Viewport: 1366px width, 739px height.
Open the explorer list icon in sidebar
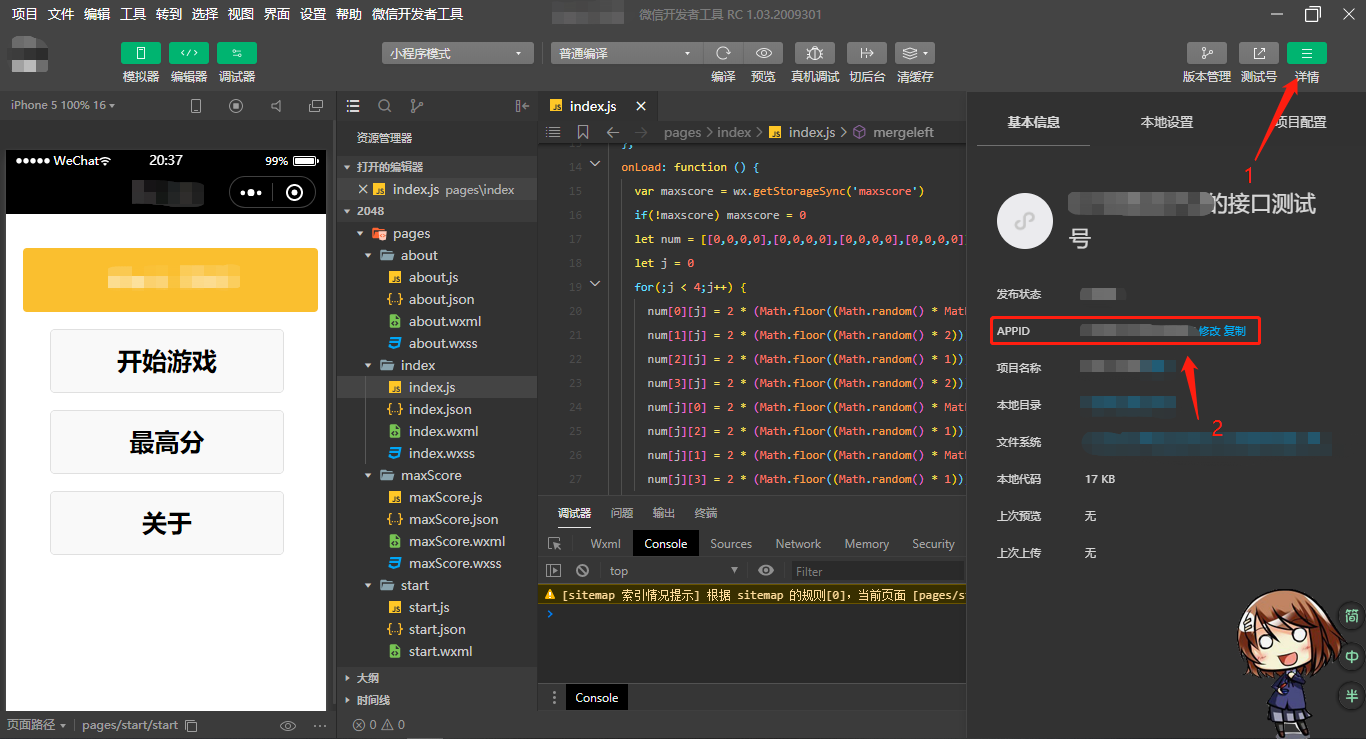tap(353, 106)
